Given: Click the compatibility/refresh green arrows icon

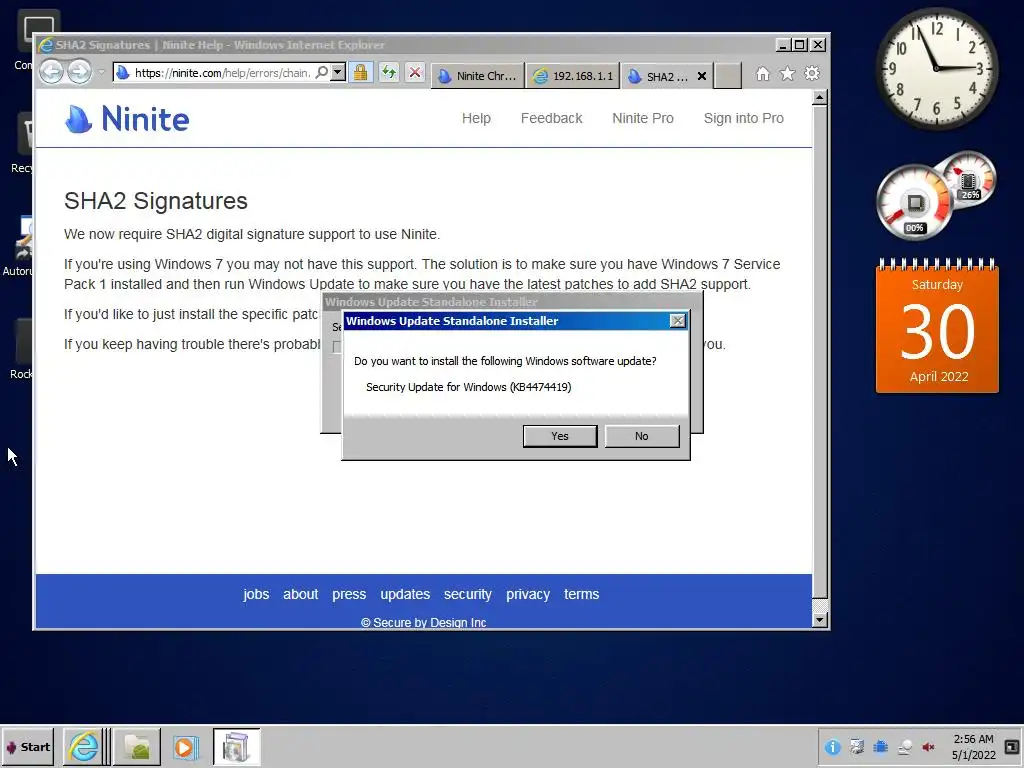Looking at the screenshot, I should coord(389,72).
